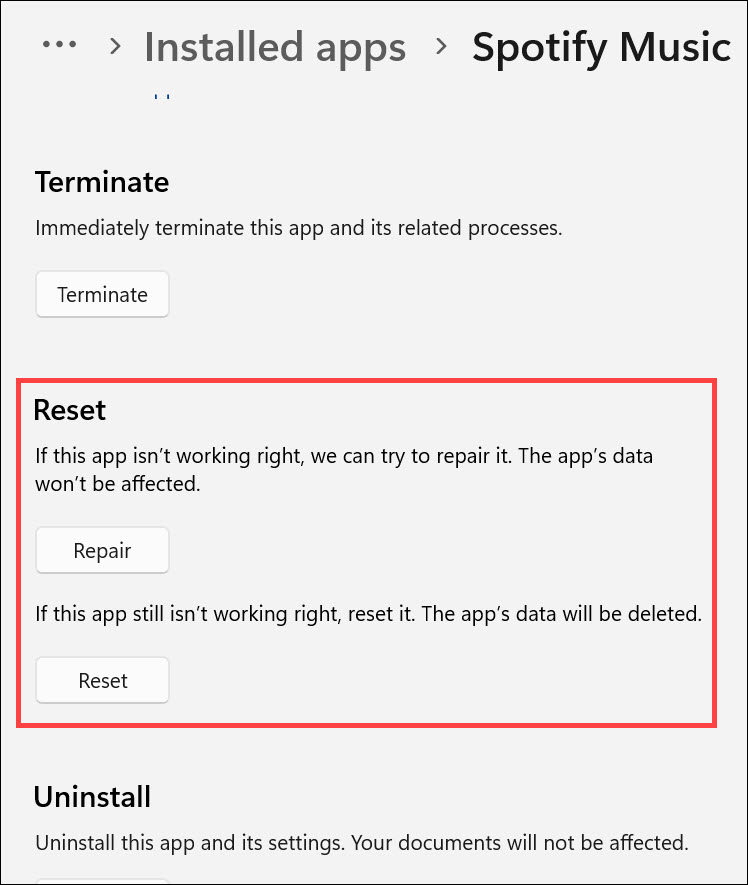
Task: Go back to Installed apps
Action: (x=275, y=47)
